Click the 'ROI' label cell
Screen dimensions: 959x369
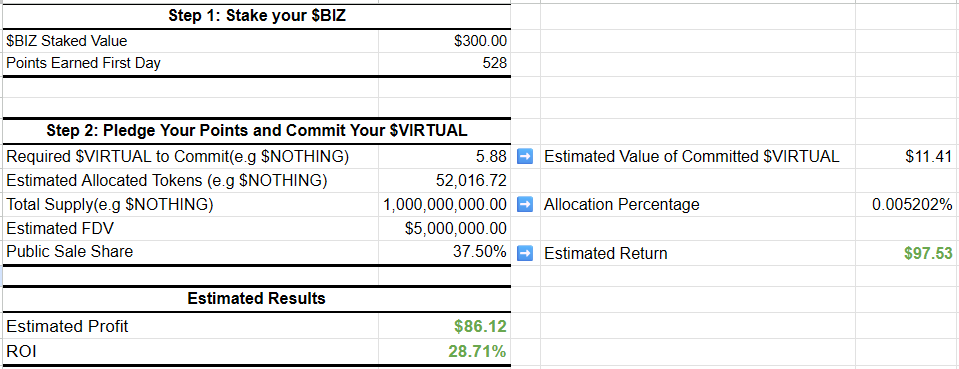(x=190, y=351)
